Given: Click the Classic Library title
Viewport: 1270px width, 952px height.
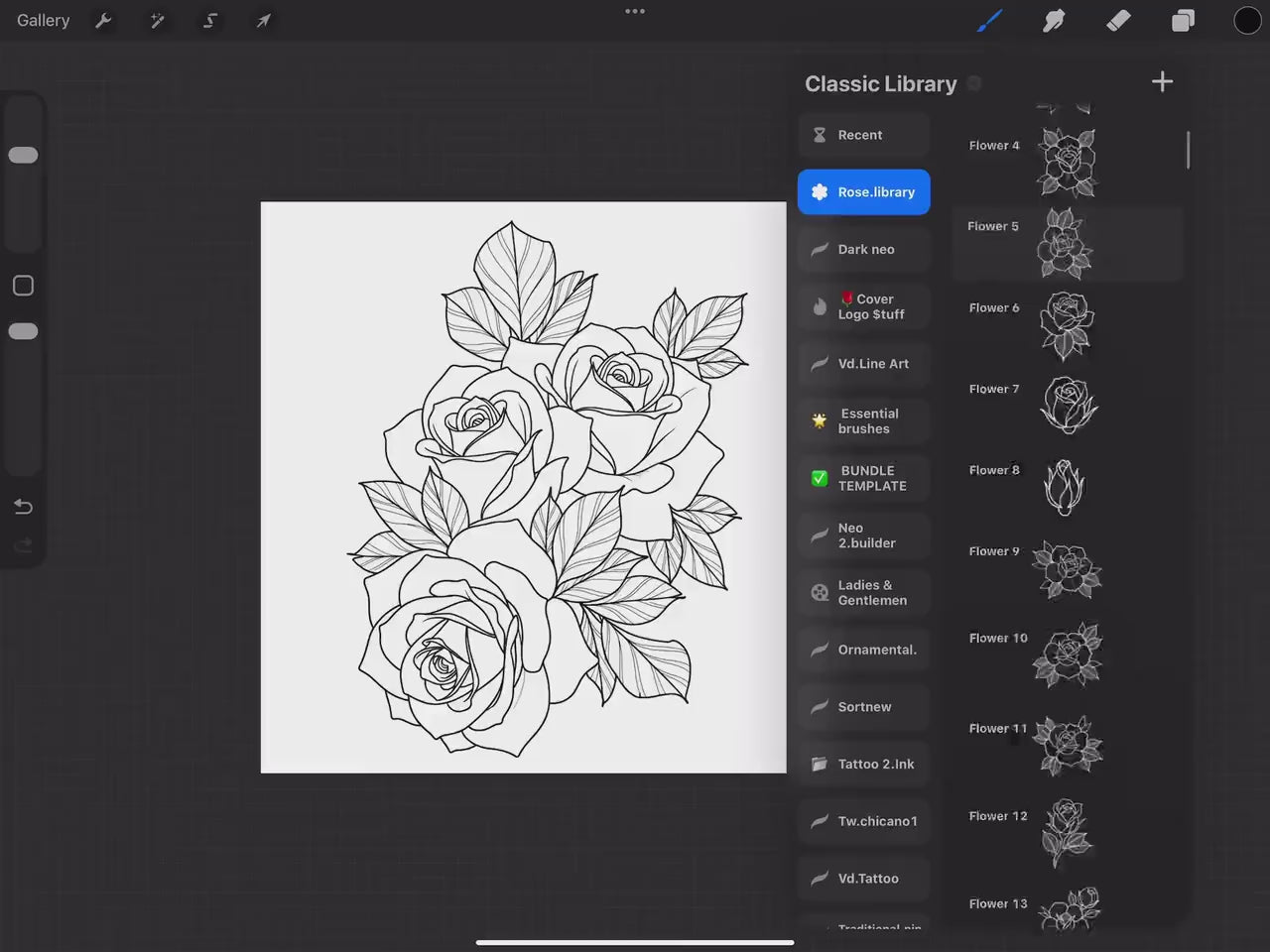Looking at the screenshot, I should (881, 84).
